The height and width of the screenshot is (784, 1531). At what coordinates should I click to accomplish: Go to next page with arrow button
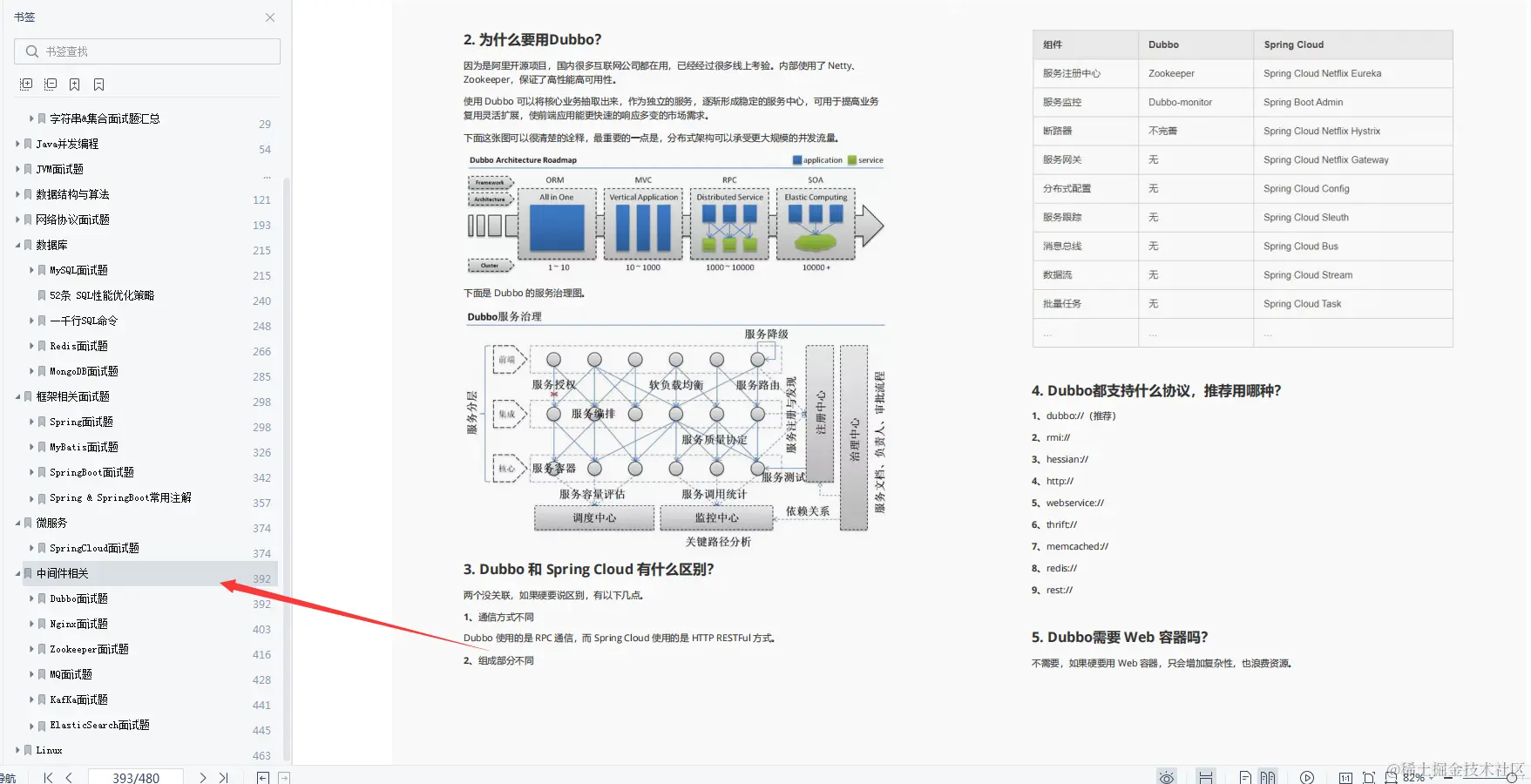(x=203, y=777)
